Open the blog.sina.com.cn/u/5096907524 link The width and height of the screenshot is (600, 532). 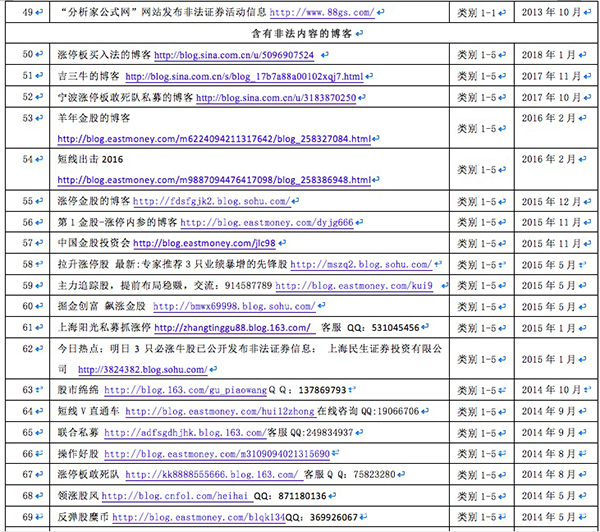234,55
